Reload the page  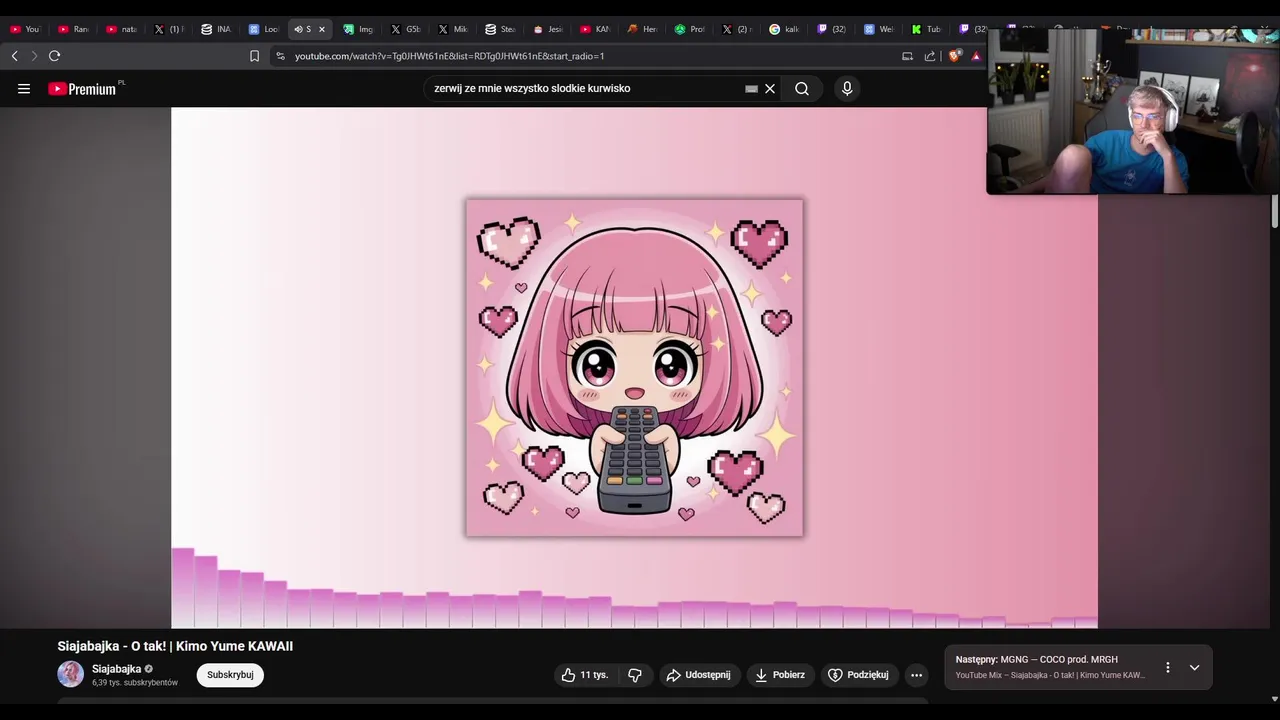(55, 56)
